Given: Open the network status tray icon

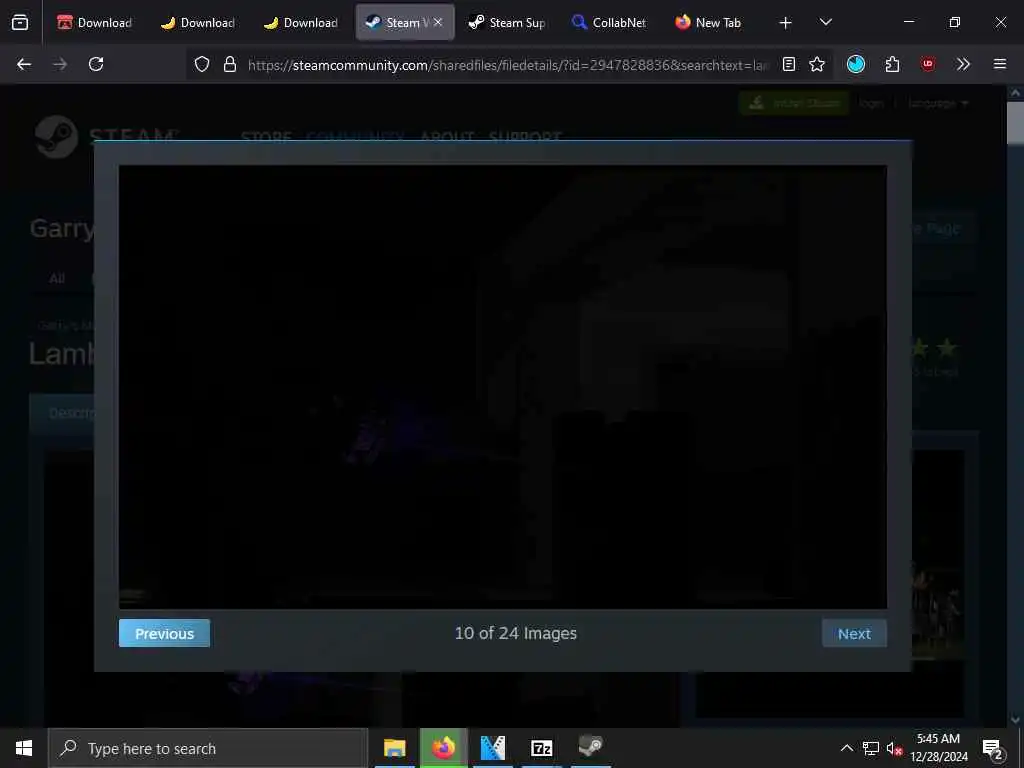Looking at the screenshot, I should (x=871, y=748).
